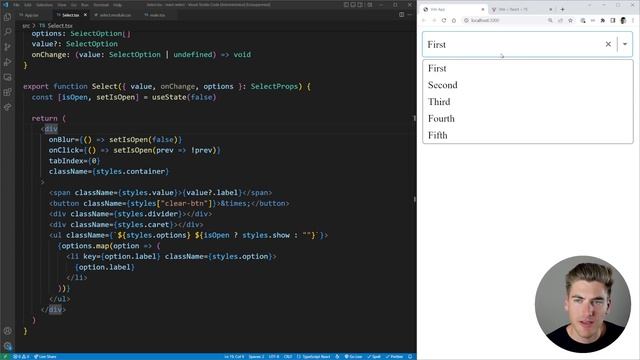Click the zoom magnifier icon in address bar
640x360 pixels.
pyautogui.click(x=550, y=20)
